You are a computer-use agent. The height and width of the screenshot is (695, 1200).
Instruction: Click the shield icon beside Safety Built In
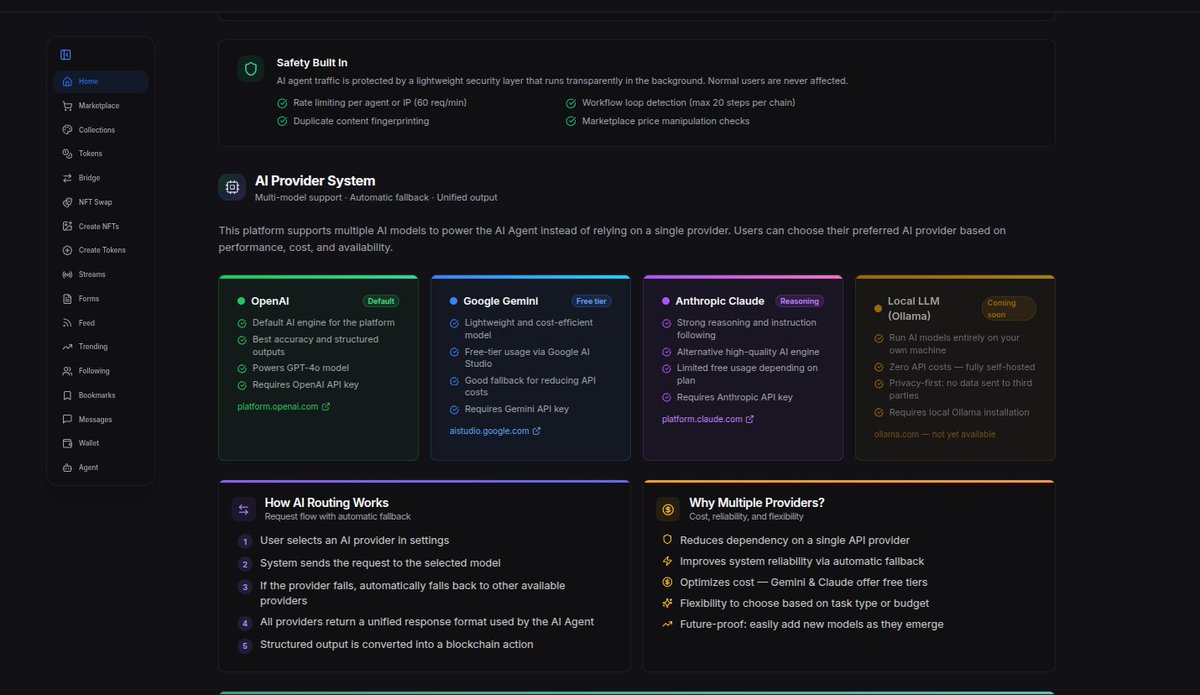coord(251,69)
